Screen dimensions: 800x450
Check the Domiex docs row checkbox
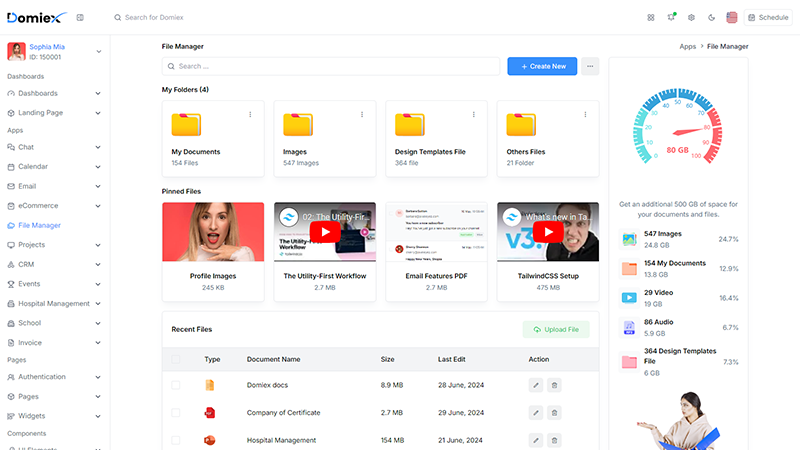(x=176, y=385)
